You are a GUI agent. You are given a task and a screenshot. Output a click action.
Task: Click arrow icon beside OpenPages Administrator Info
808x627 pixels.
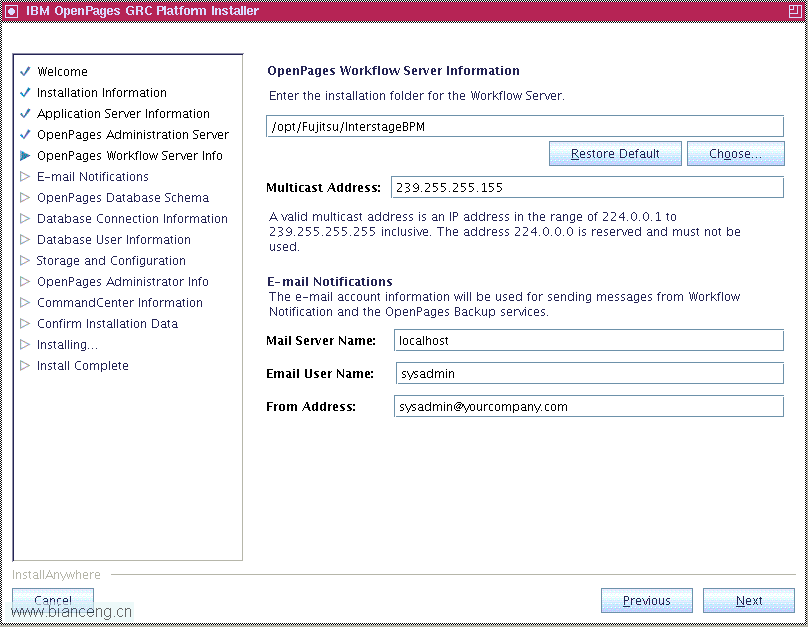[x=25, y=281]
